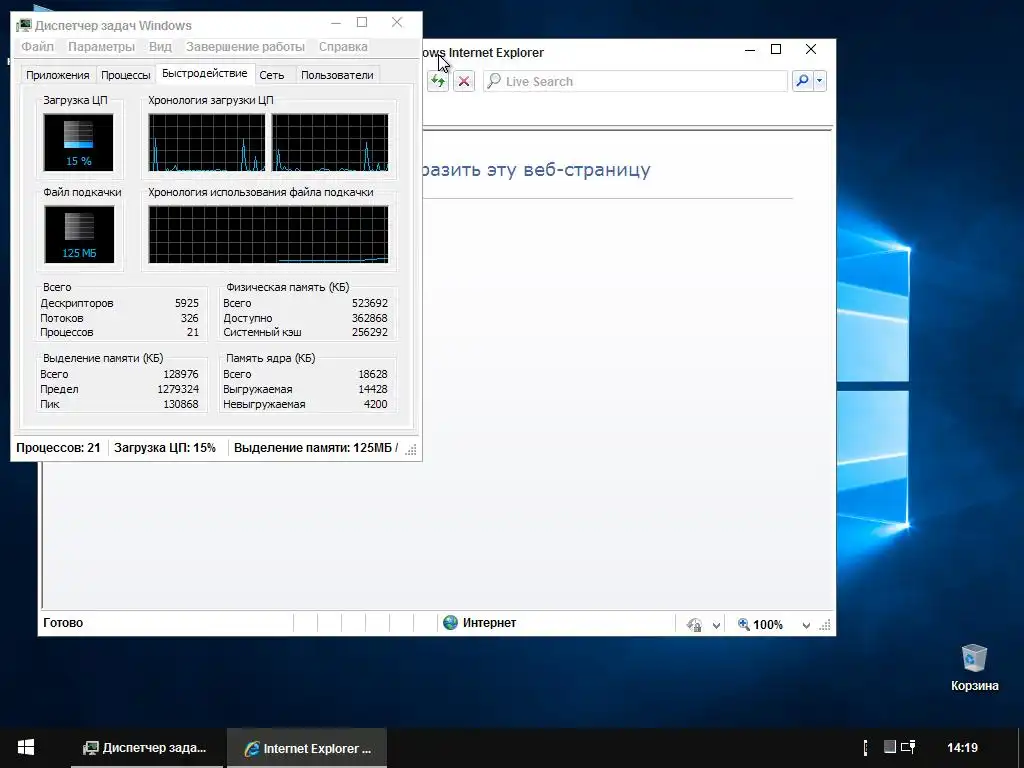
Task: Click the Выгружаемая value 14428
Action: 373,389
